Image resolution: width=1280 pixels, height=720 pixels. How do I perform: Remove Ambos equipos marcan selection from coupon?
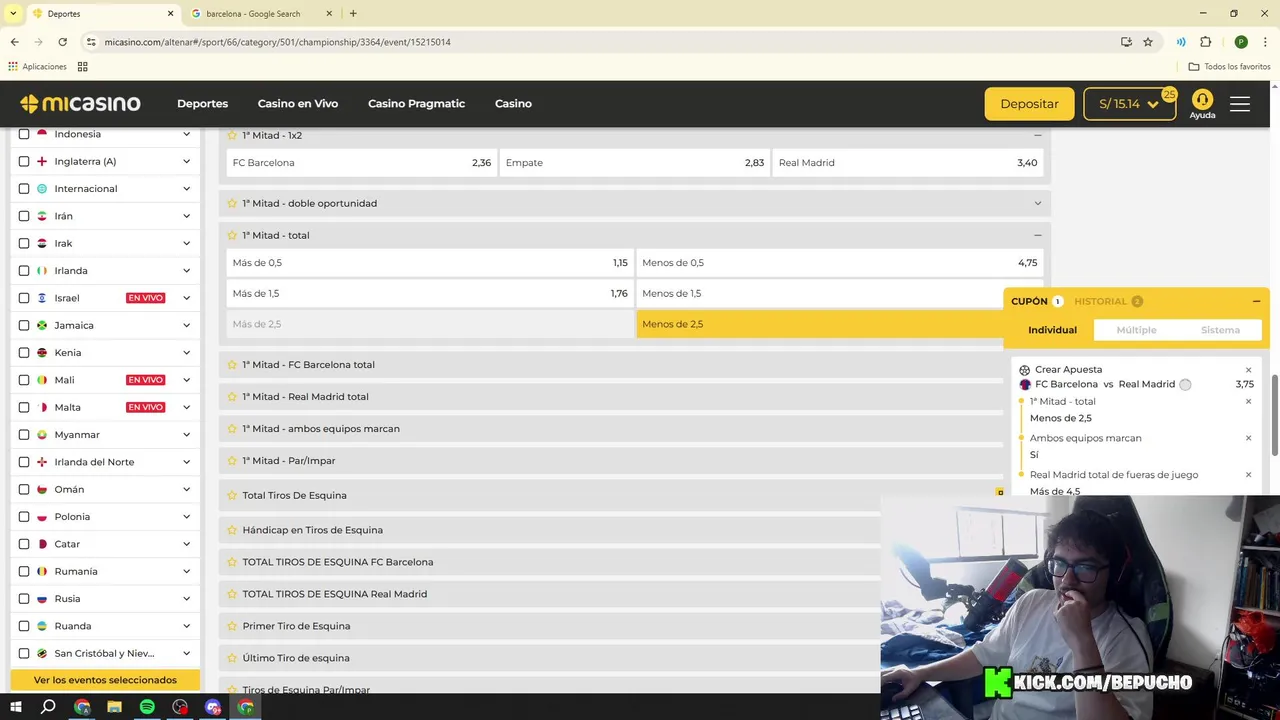point(1248,438)
